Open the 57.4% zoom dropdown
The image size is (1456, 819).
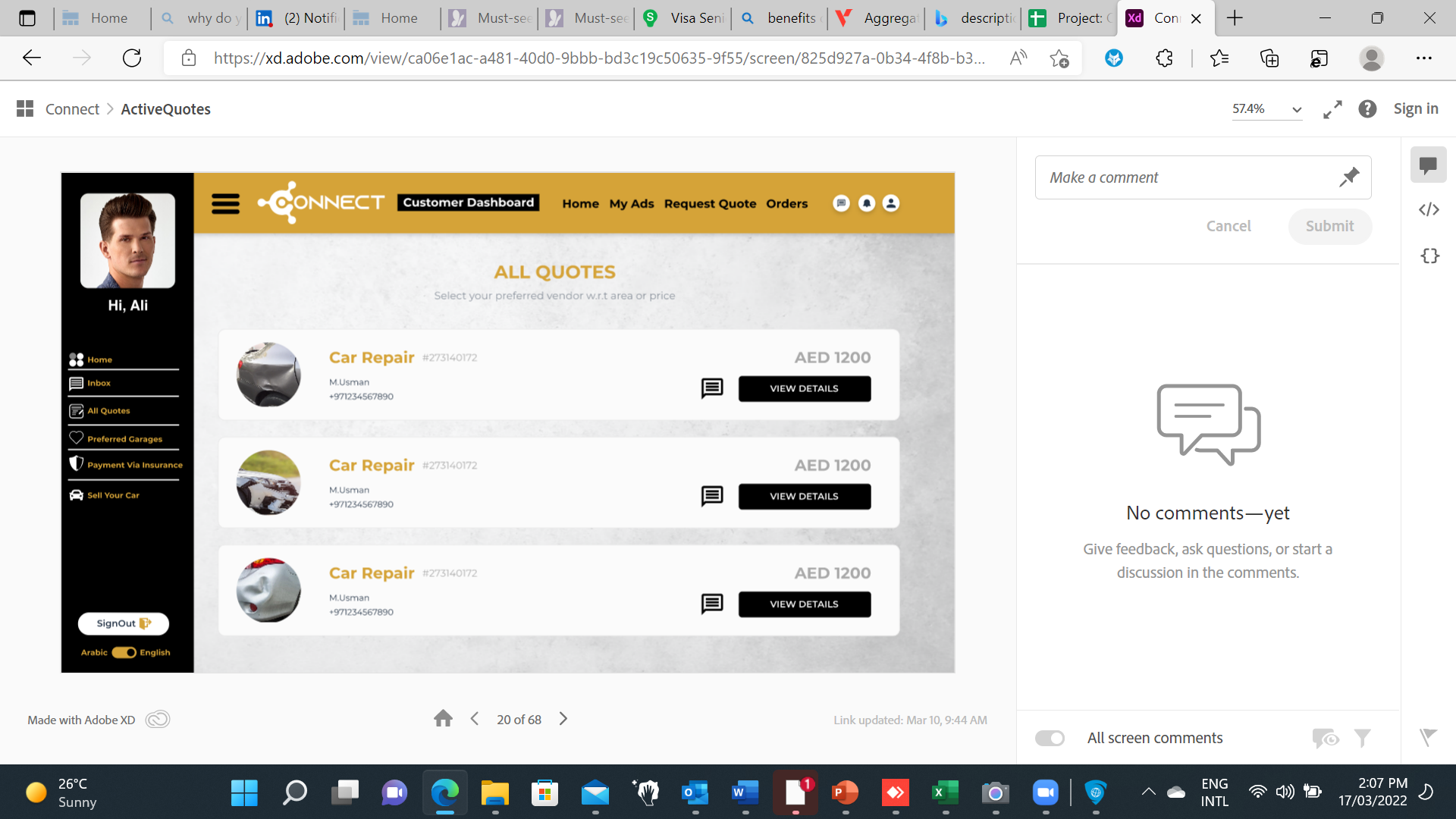tap(1266, 109)
